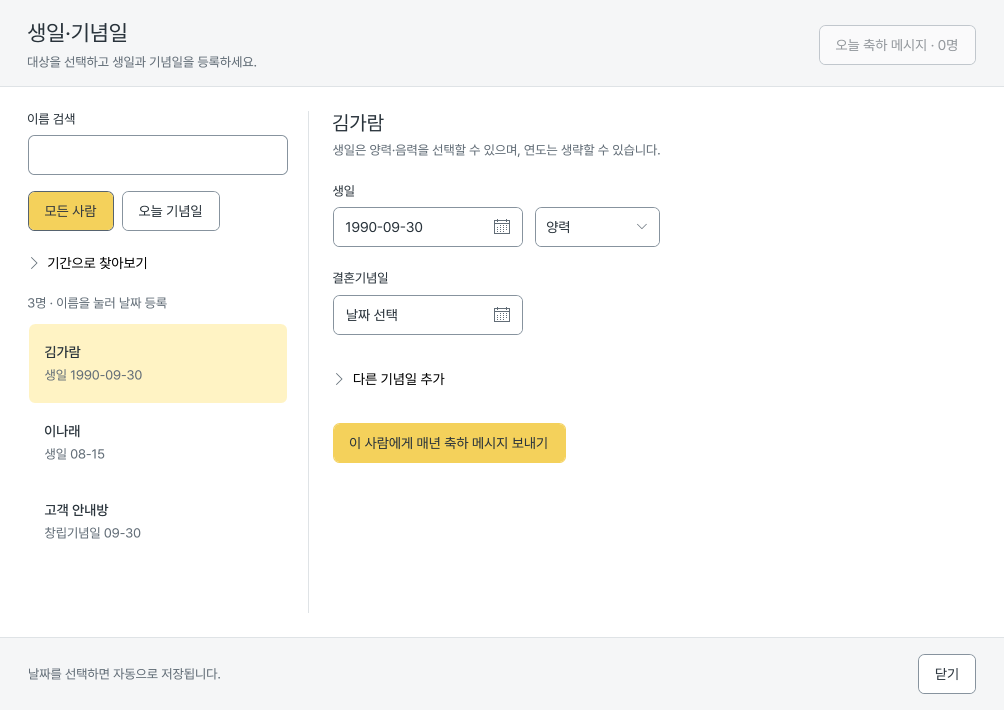Image resolution: width=1004 pixels, height=710 pixels.
Task: Select the 모든 사람 filter
Action: click(71, 211)
